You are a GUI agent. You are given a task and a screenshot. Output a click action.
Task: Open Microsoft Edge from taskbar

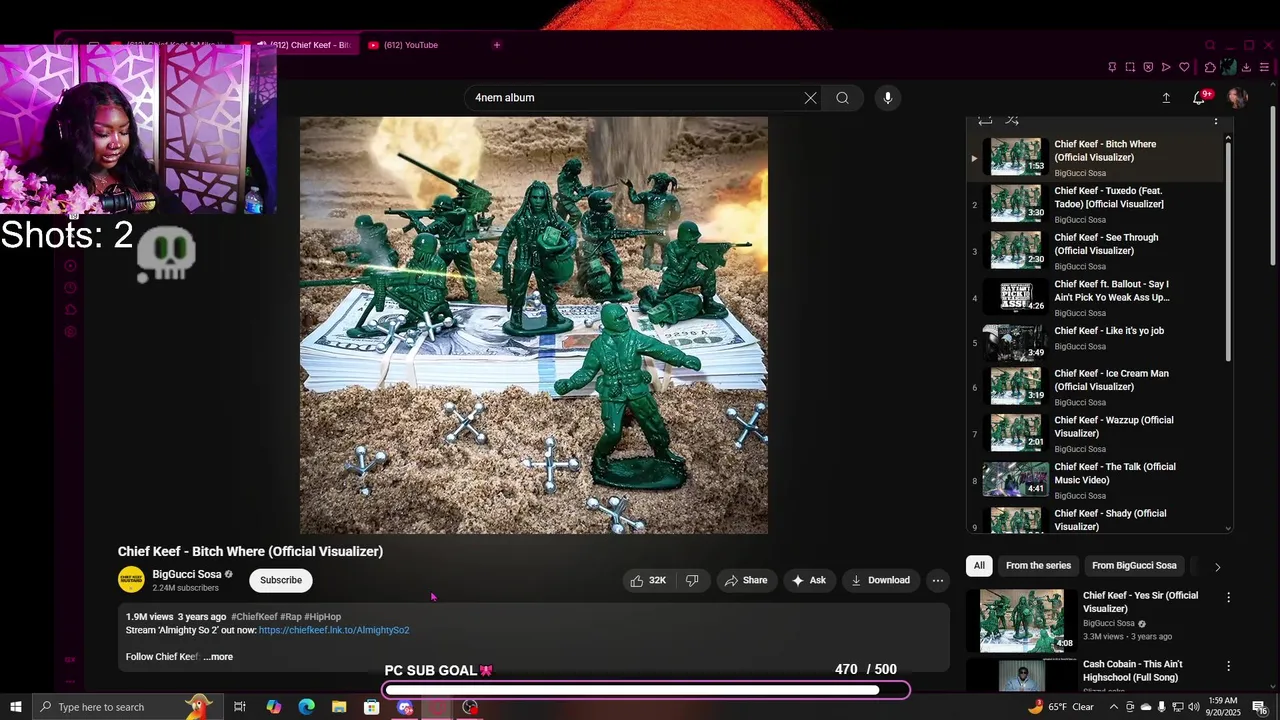tap(306, 707)
